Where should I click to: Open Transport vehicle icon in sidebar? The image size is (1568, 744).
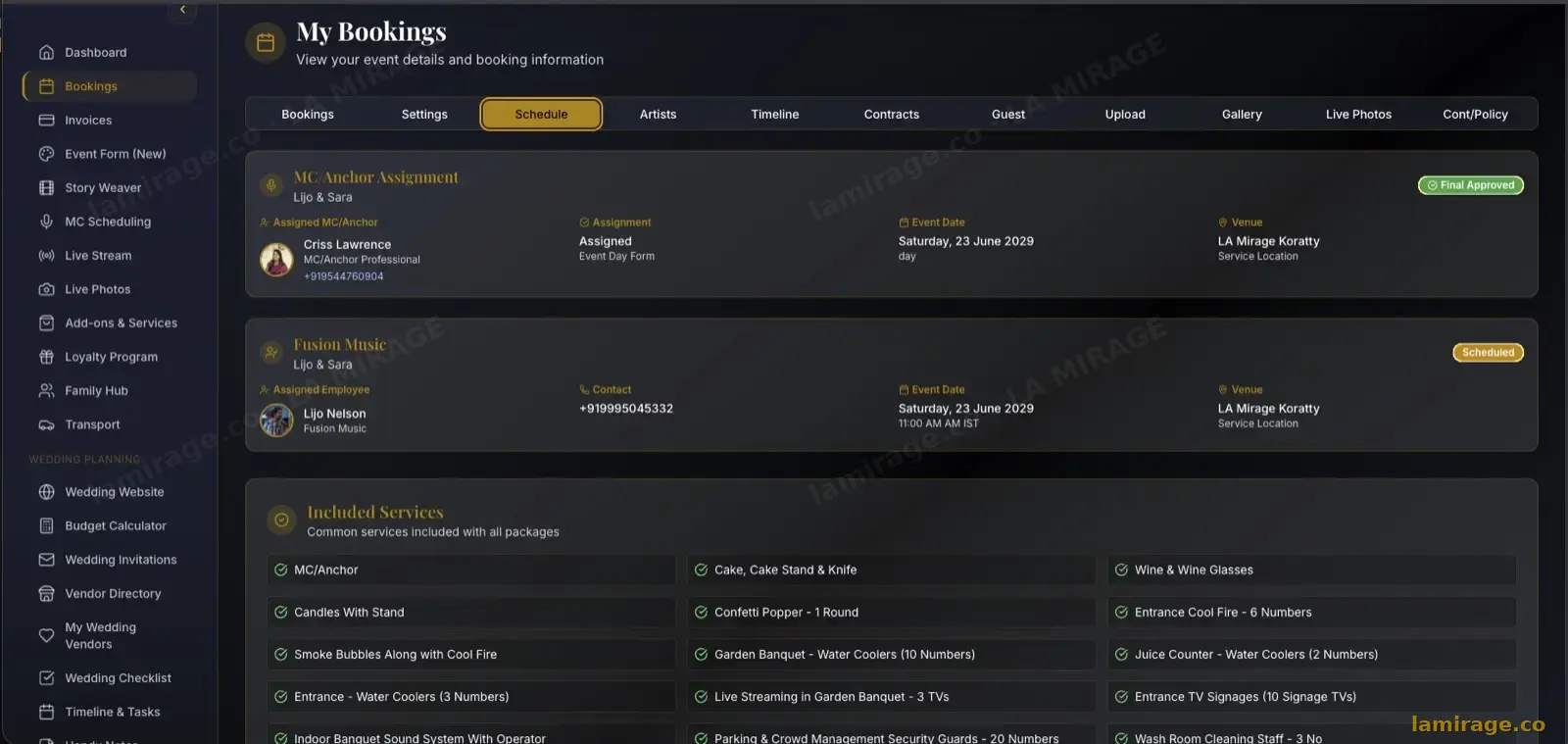tap(46, 424)
